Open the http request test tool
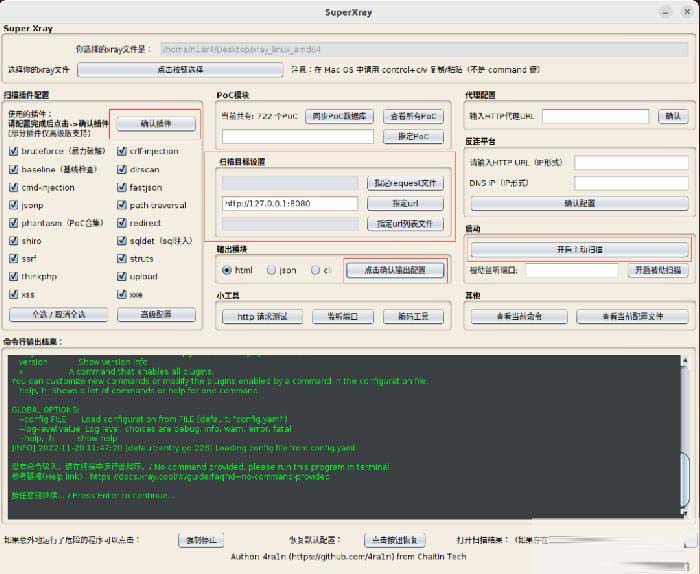The image size is (700, 574). [262, 316]
